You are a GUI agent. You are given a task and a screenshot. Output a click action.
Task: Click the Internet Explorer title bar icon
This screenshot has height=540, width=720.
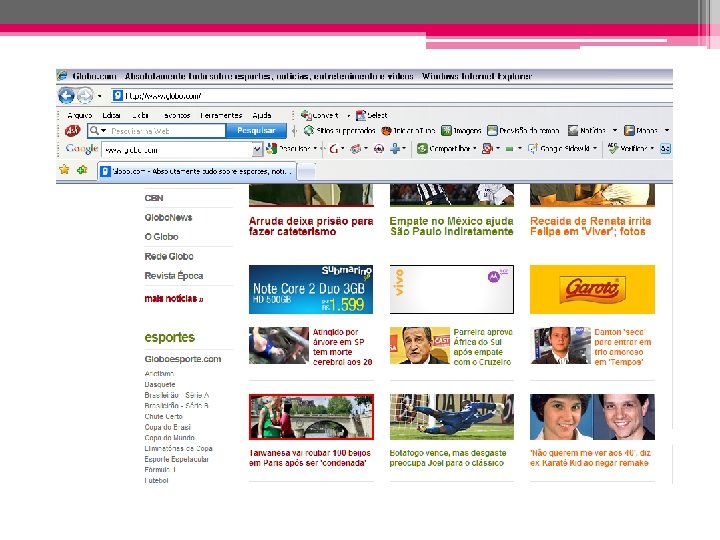point(62,76)
